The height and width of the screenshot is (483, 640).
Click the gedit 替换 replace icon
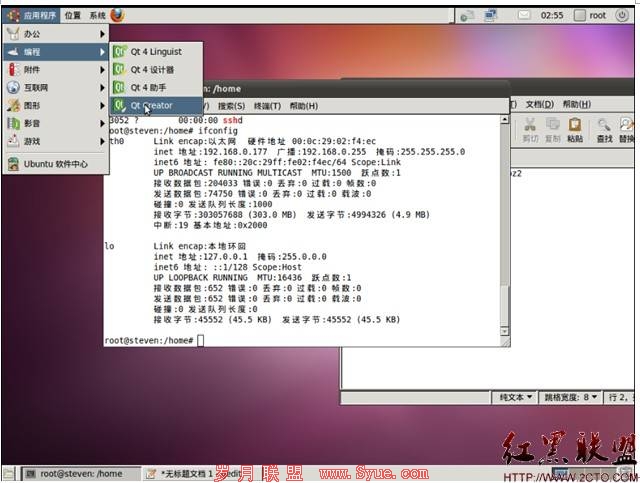tap(627, 125)
